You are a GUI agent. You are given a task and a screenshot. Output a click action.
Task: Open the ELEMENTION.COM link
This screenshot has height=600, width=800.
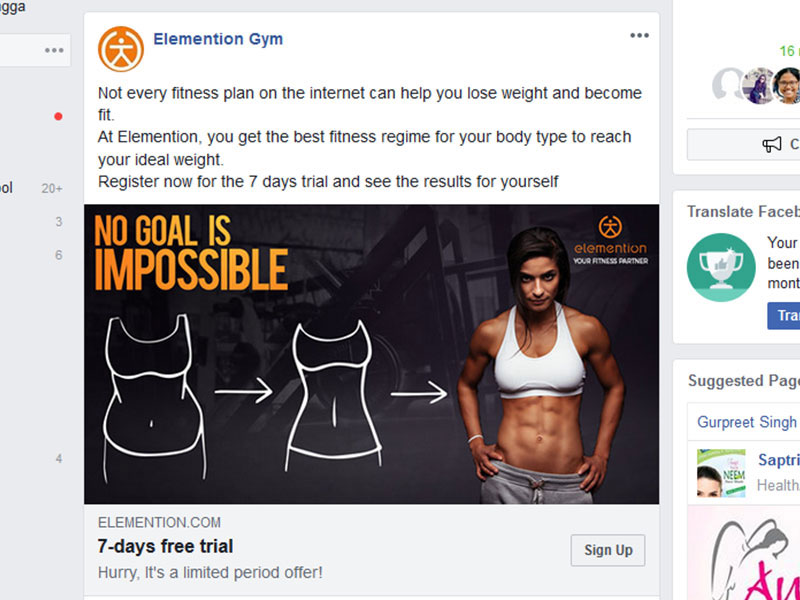tap(159, 522)
